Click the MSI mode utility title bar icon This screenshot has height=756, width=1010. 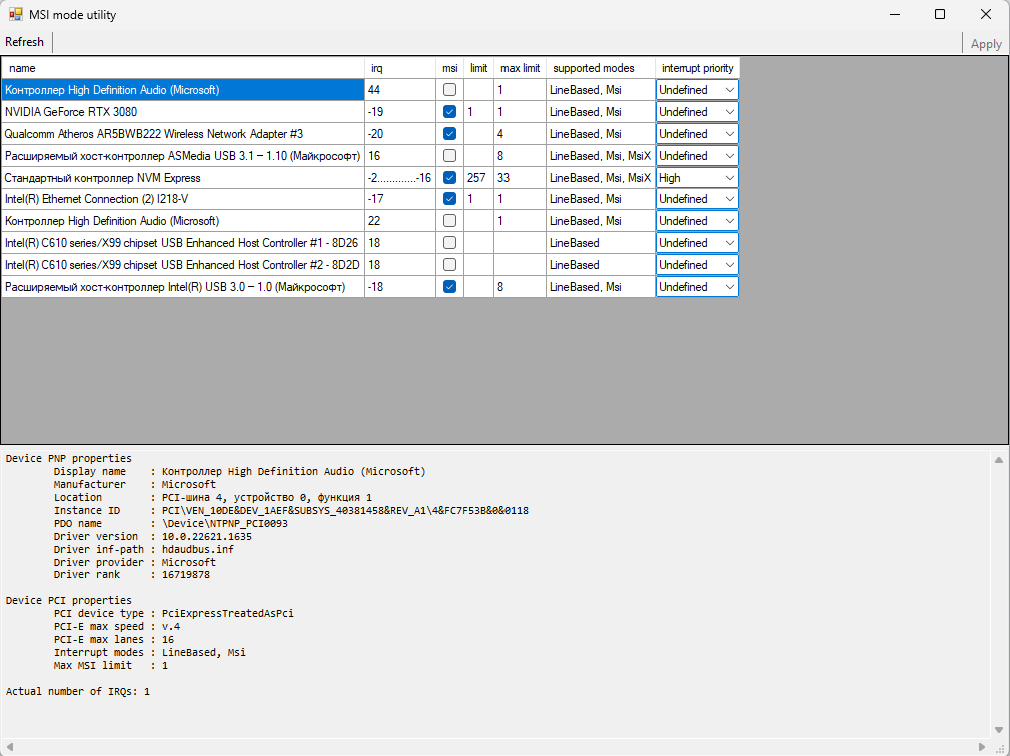15,14
